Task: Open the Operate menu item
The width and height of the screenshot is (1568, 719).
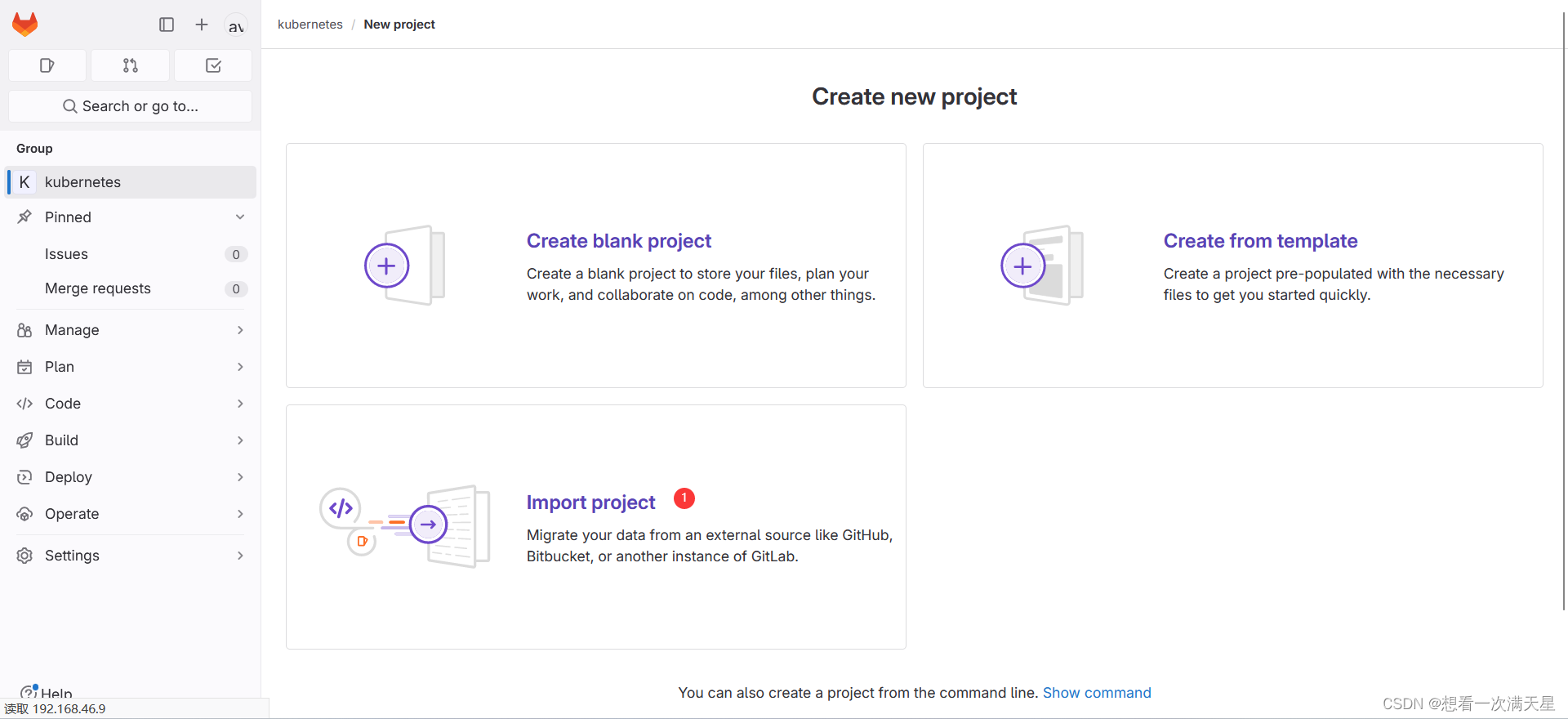Action: pyautogui.click(x=131, y=514)
